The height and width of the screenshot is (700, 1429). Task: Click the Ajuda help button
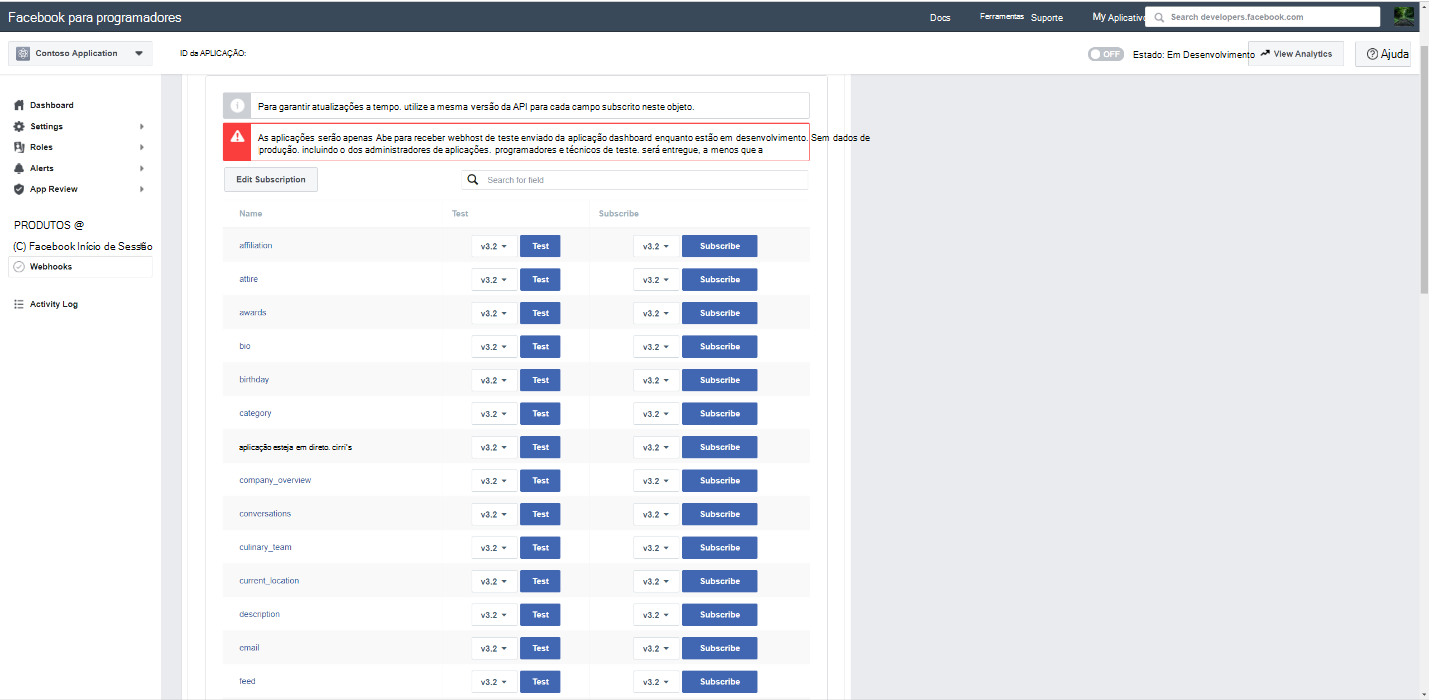tap(1383, 54)
